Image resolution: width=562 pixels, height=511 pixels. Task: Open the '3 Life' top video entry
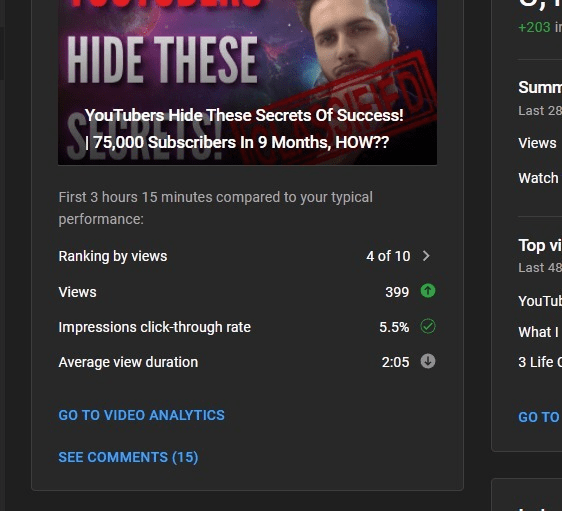coord(540,362)
